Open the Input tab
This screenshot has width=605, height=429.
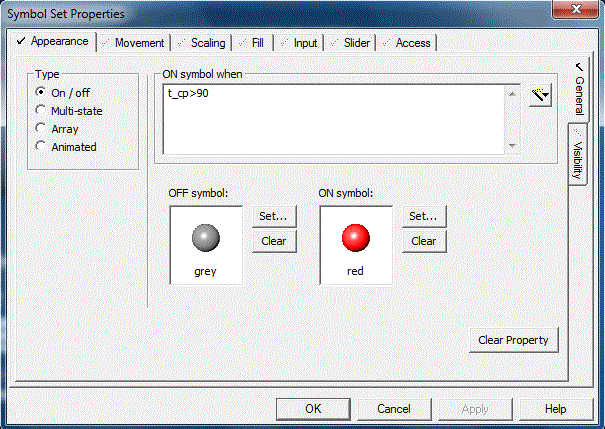pos(299,43)
